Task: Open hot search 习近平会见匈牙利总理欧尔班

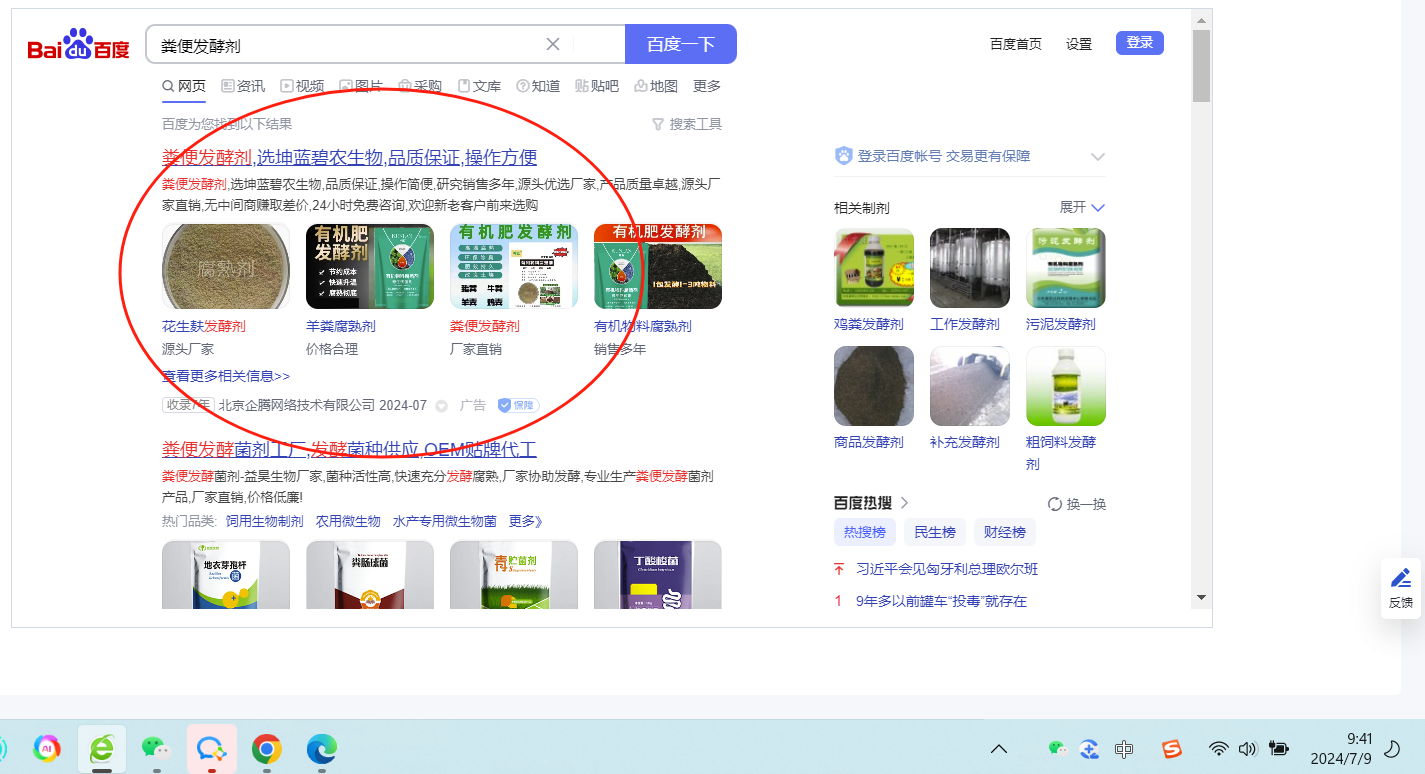Action: [947, 569]
